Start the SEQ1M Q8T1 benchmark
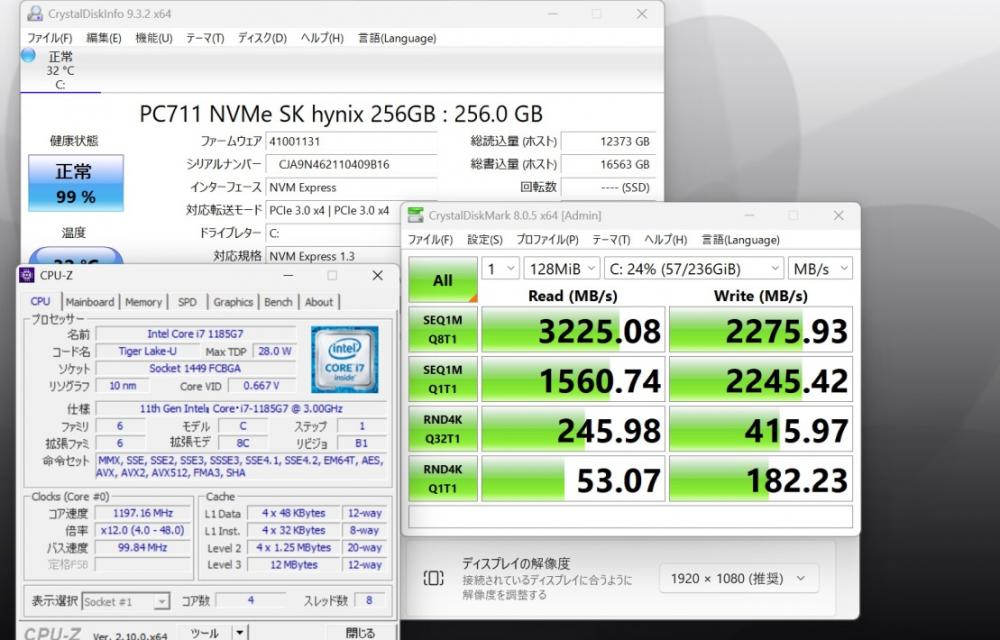This screenshot has height=640, width=1000. click(x=443, y=330)
